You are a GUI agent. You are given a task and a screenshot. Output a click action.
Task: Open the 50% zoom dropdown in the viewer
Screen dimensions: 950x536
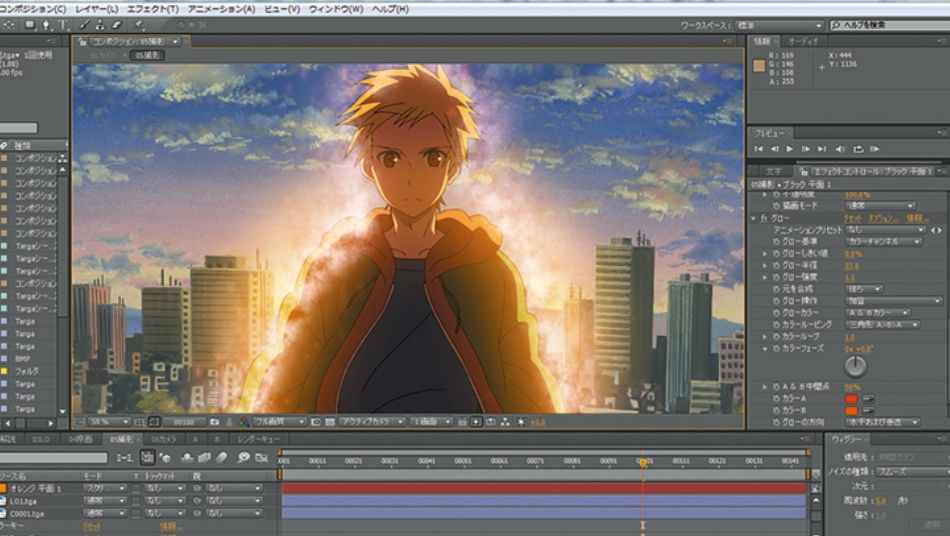tap(110, 422)
